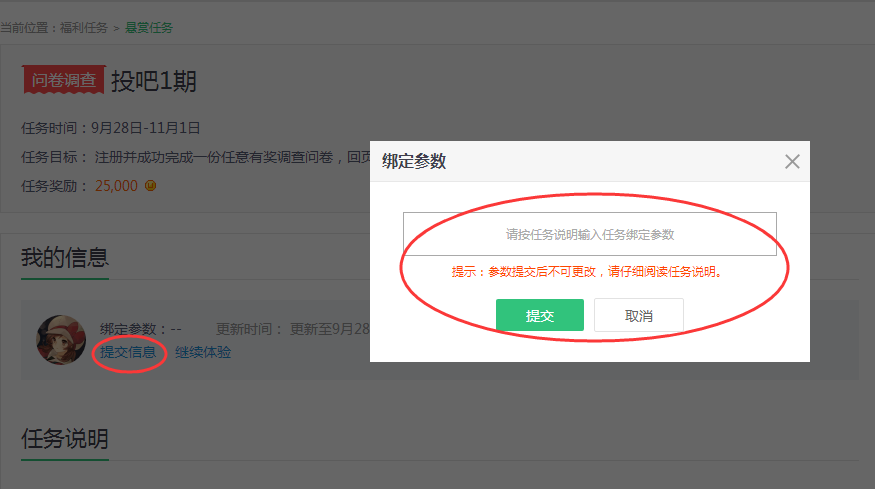Viewport: 875px width, 489px height.
Task: Click the 绑定参数 label in my info
Action: click(140, 329)
